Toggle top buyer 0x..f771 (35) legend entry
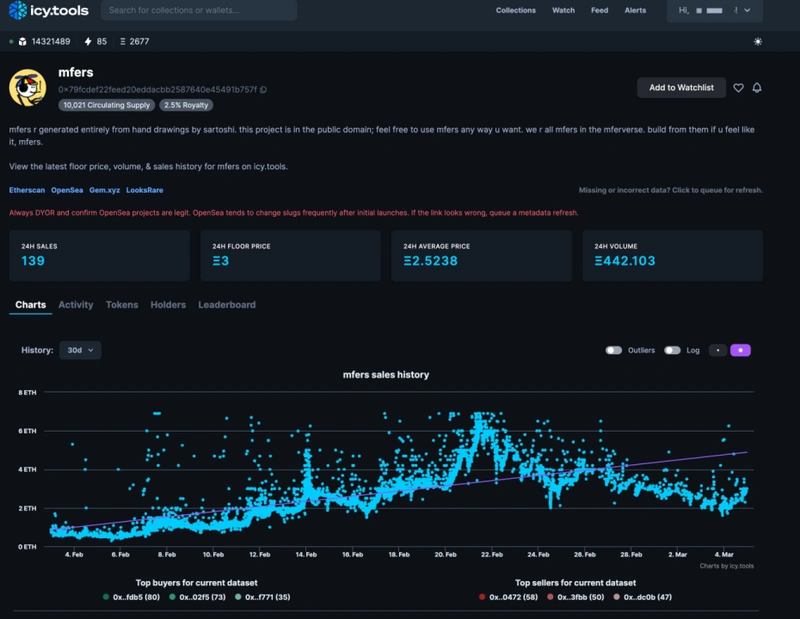The width and height of the screenshot is (800, 619). tap(262, 597)
